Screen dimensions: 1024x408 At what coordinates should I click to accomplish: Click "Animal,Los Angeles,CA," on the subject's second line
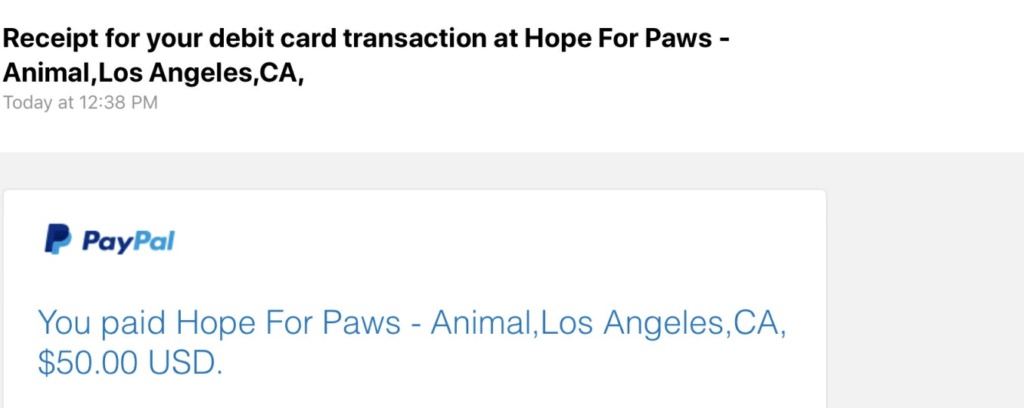(x=154, y=74)
